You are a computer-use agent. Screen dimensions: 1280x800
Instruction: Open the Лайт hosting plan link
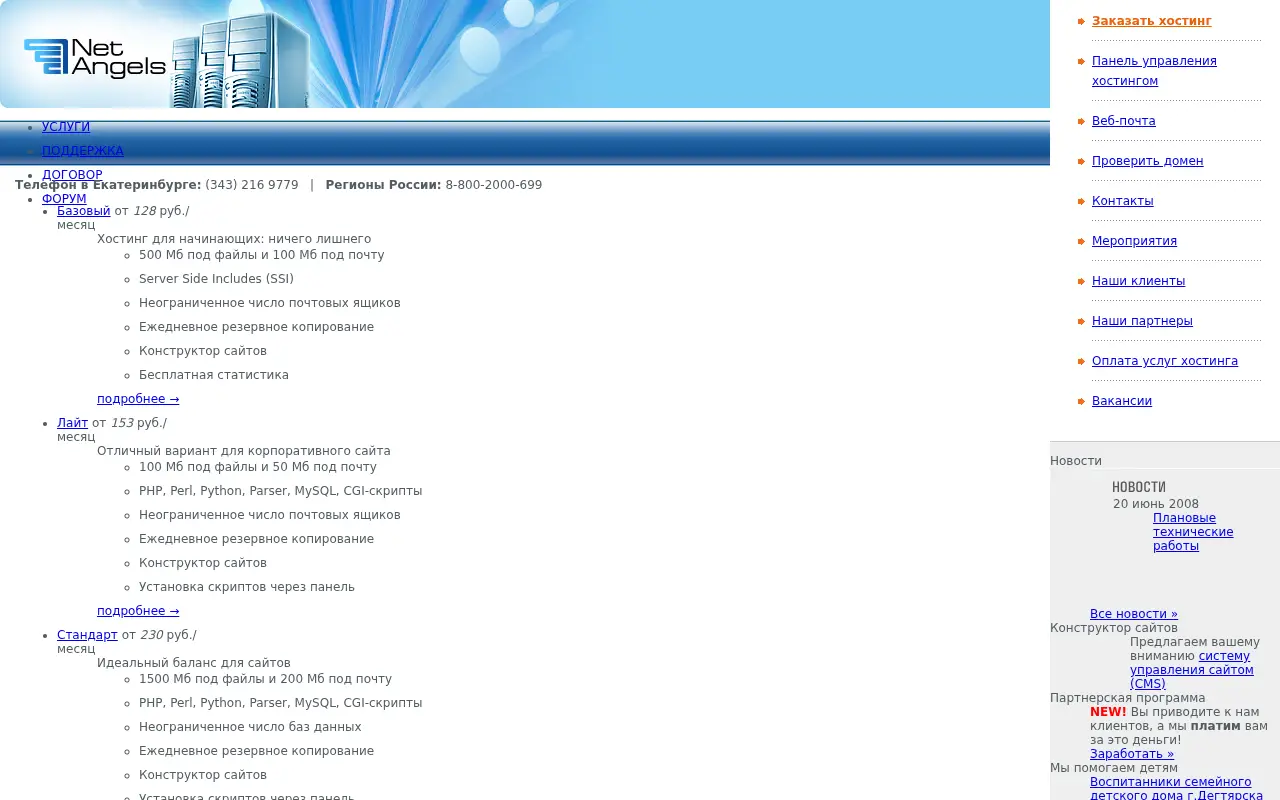click(x=72, y=423)
